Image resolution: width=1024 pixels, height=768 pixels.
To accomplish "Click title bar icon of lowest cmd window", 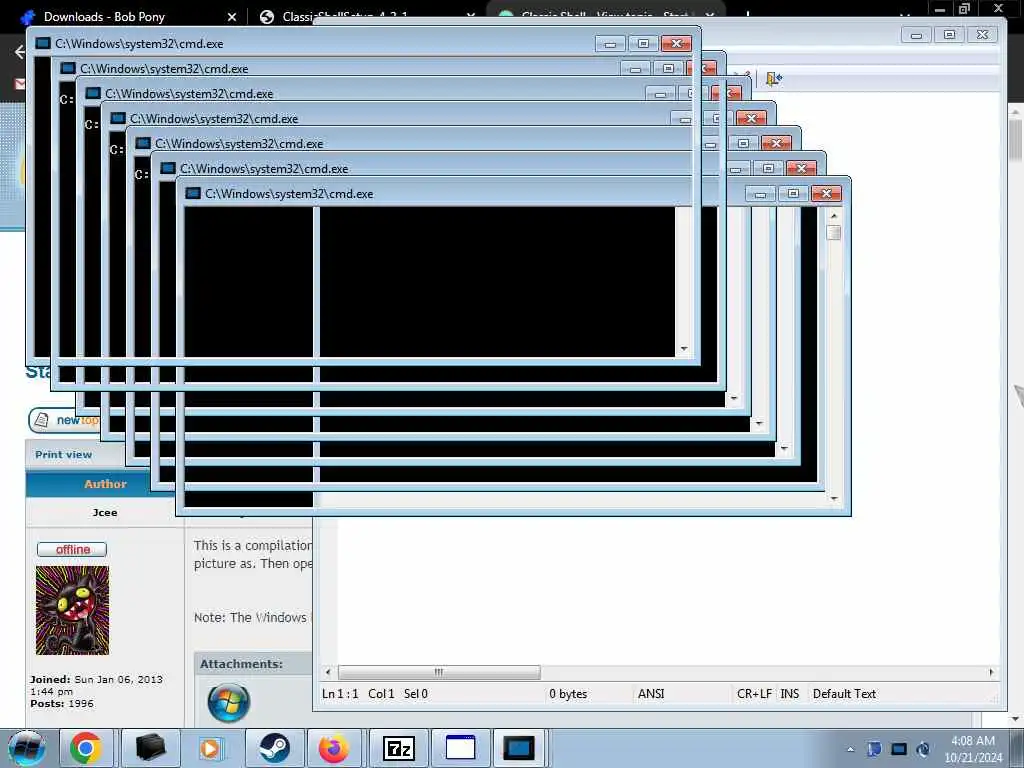I will [x=193, y=193].
